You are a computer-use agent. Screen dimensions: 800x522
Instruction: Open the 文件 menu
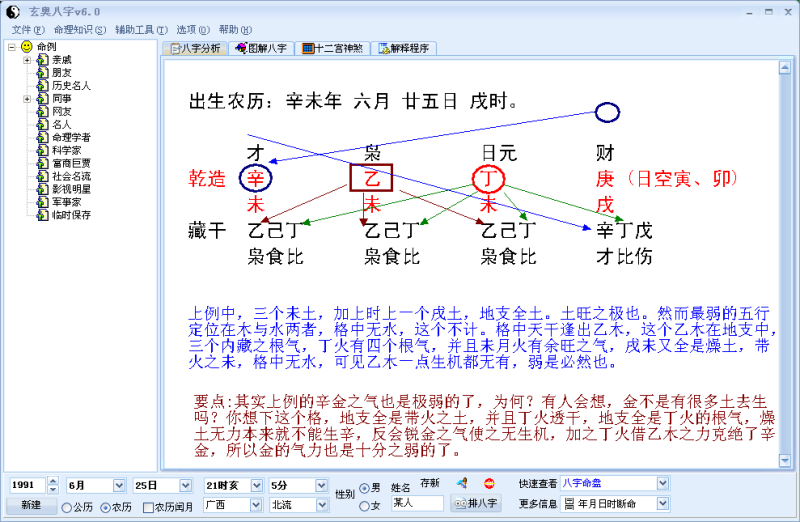pyautogui.click(x=28, y=30)
